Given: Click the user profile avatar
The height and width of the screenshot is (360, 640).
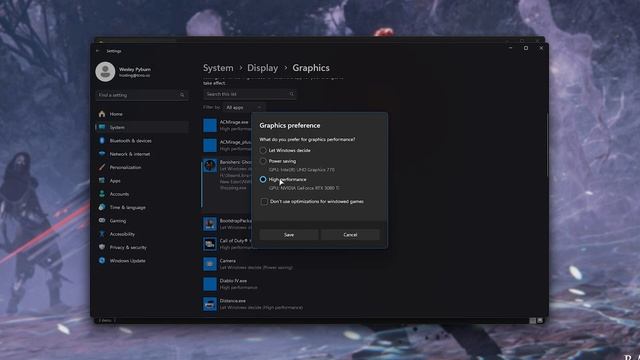Looking at the screenshot, I should pyautogui.click(x=105, y=72).
